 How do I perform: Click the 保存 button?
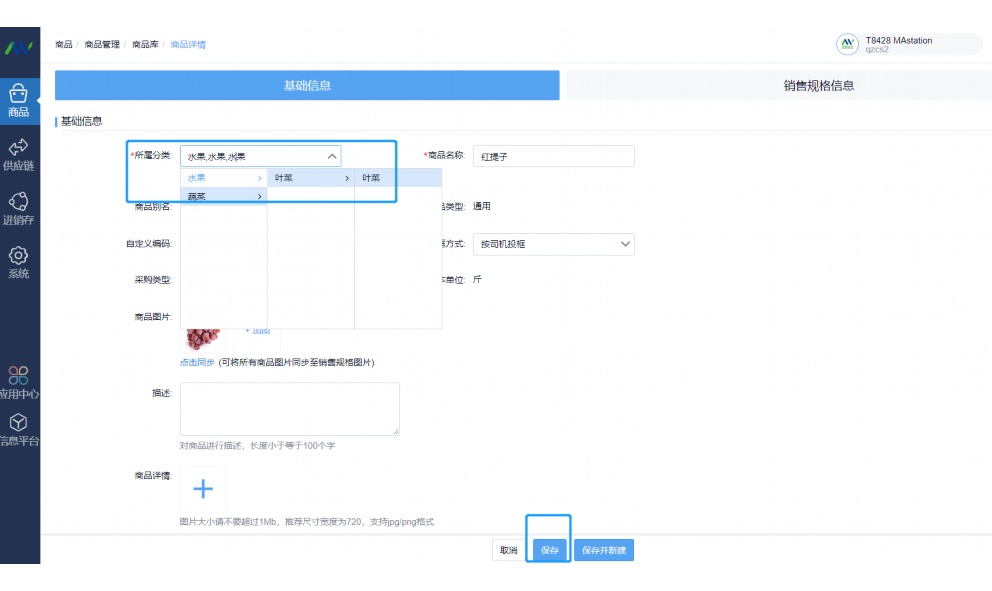(x=550, y=550)
